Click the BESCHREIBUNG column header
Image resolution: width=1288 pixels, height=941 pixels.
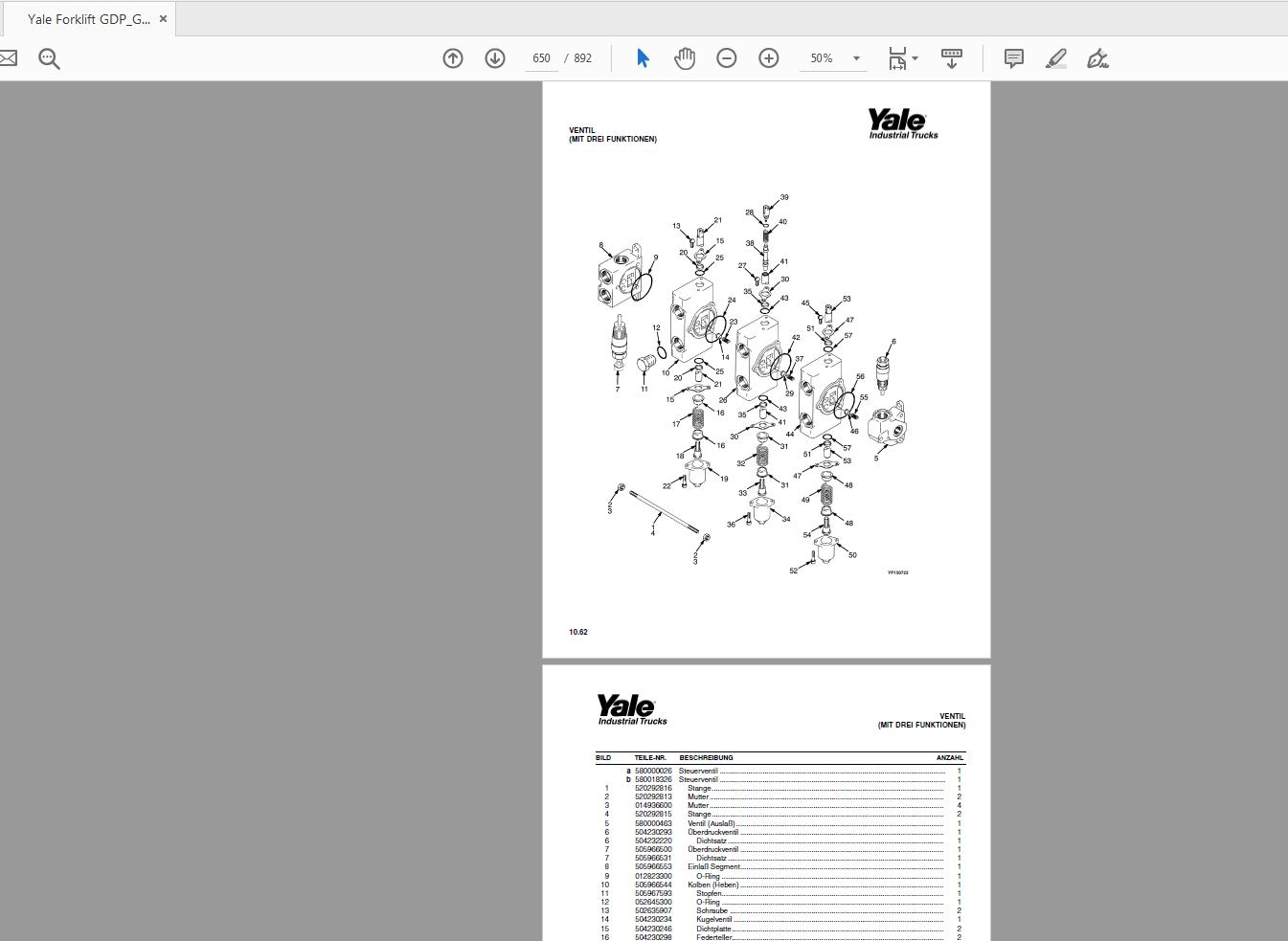click(x=706, y=757)
